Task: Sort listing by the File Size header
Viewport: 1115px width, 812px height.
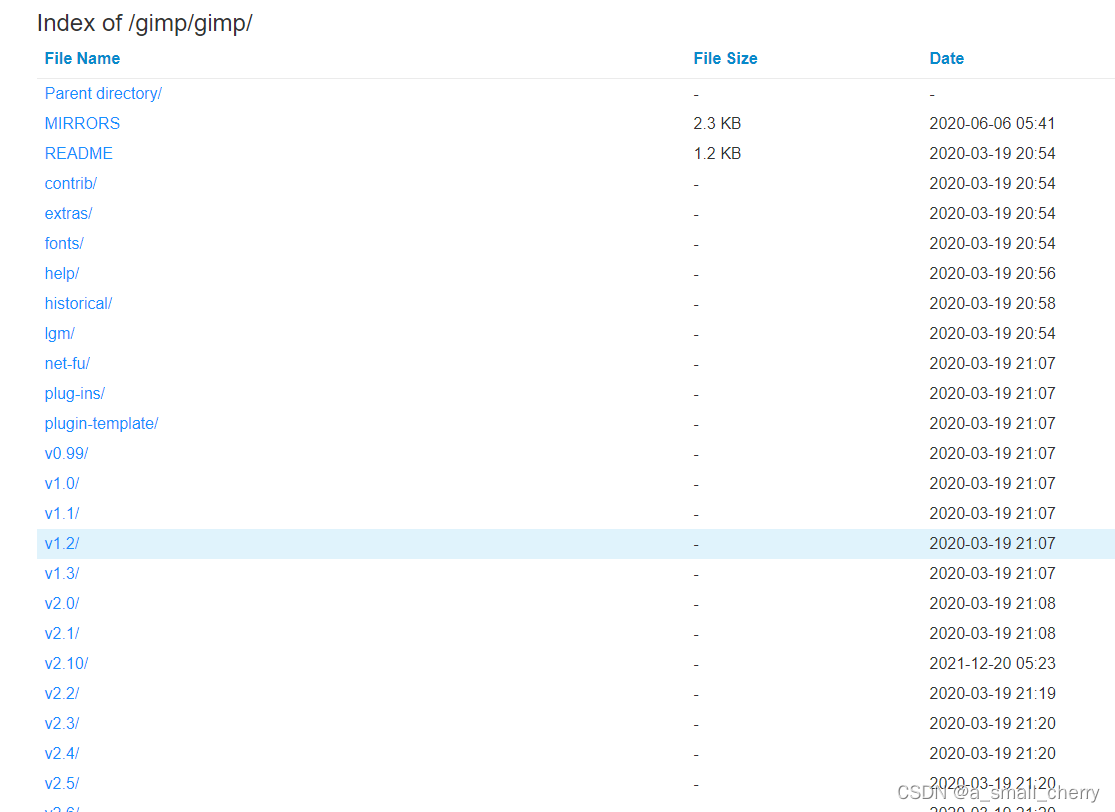Action: click(725, 58)
